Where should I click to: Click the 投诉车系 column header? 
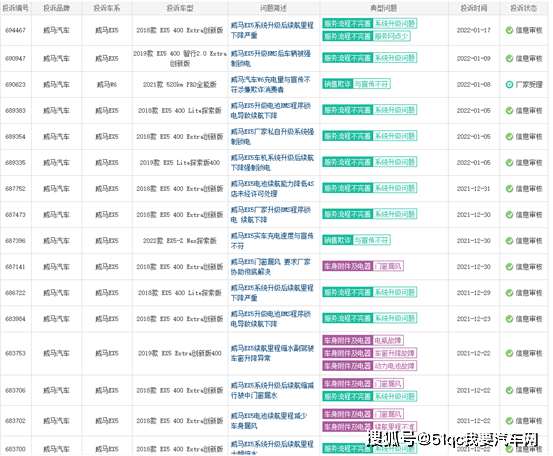click(107, 8)
